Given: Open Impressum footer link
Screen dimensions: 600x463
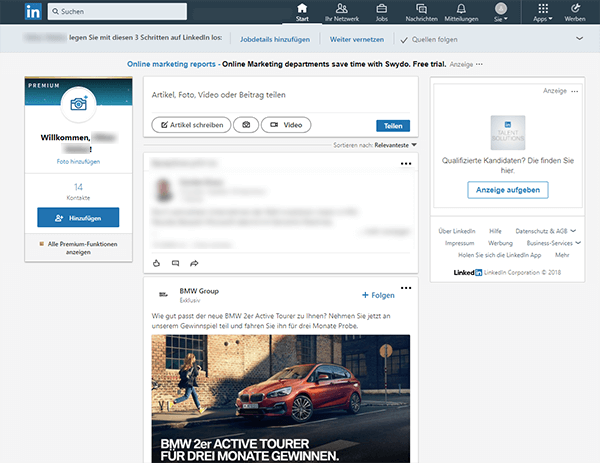Looking at the screenshot, I should pyautogui.click(x=459, y=243).
